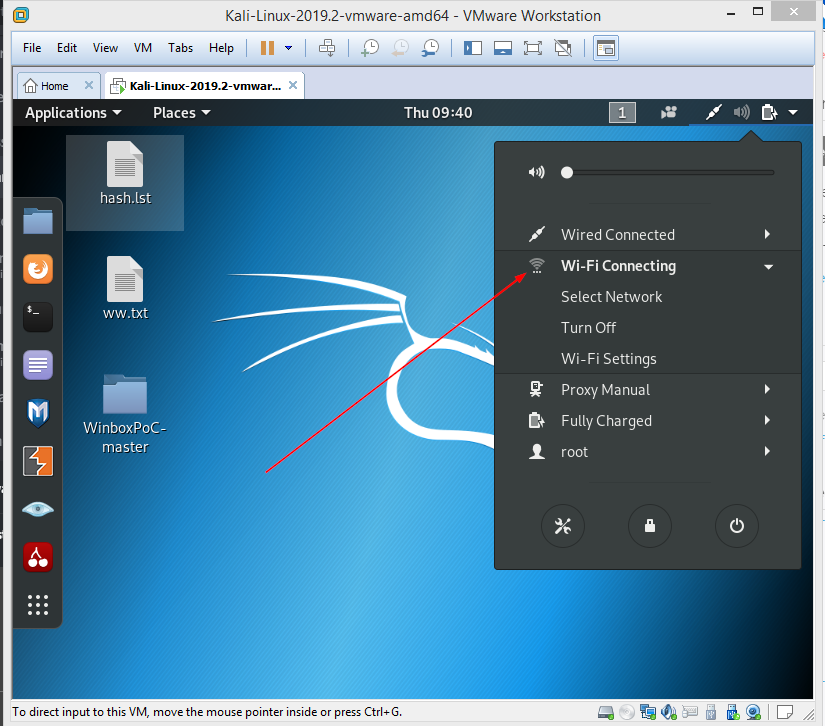Launch Metasploit from the dock
The height and width of the screenshot is (726, 825).
[x=38, y=413]
